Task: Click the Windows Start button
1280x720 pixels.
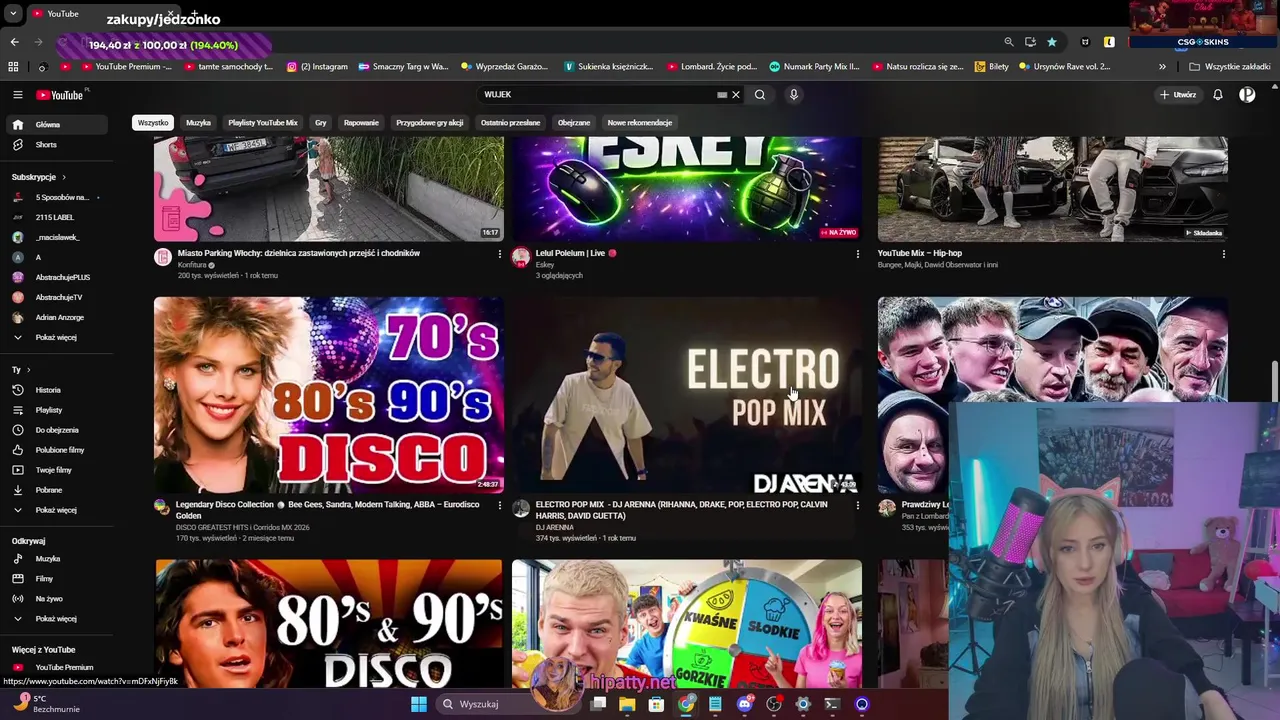Action: point(418,704)
